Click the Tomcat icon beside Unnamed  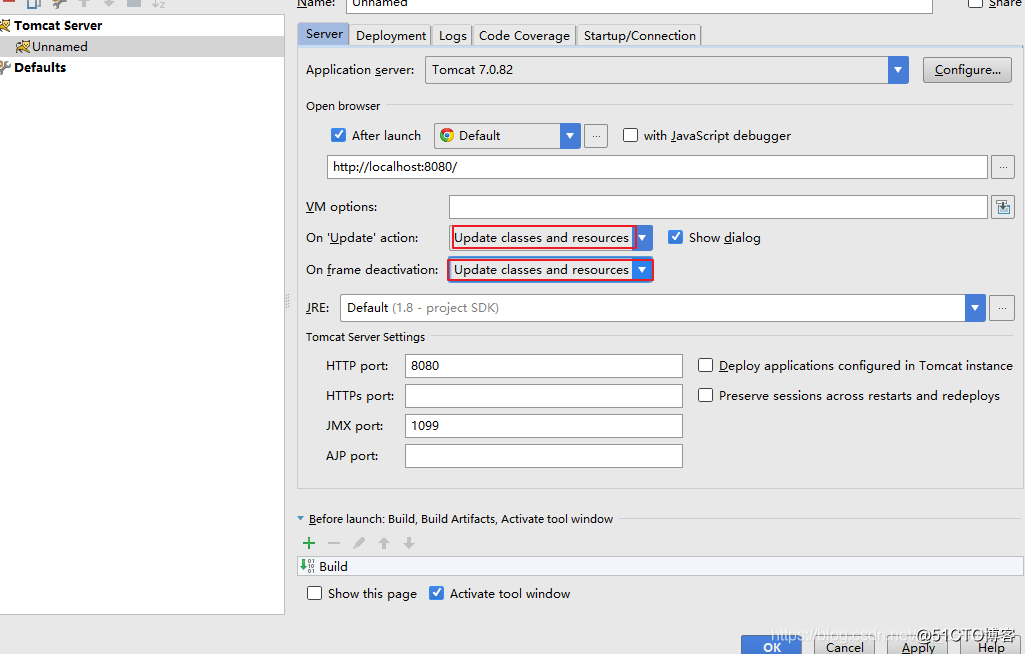click(23, 46)
